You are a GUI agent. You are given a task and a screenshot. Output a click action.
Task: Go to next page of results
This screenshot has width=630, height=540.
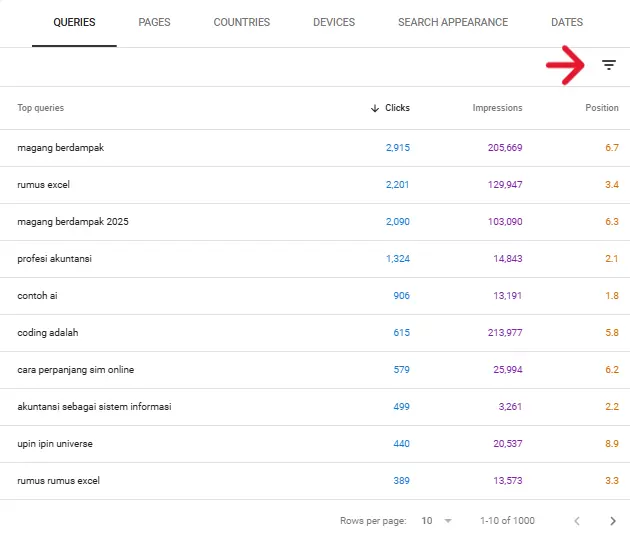point(612,521)
